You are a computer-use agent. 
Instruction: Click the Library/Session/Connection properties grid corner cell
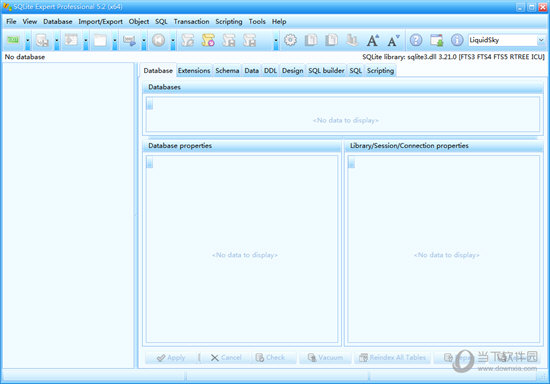(x=351, y=162)
